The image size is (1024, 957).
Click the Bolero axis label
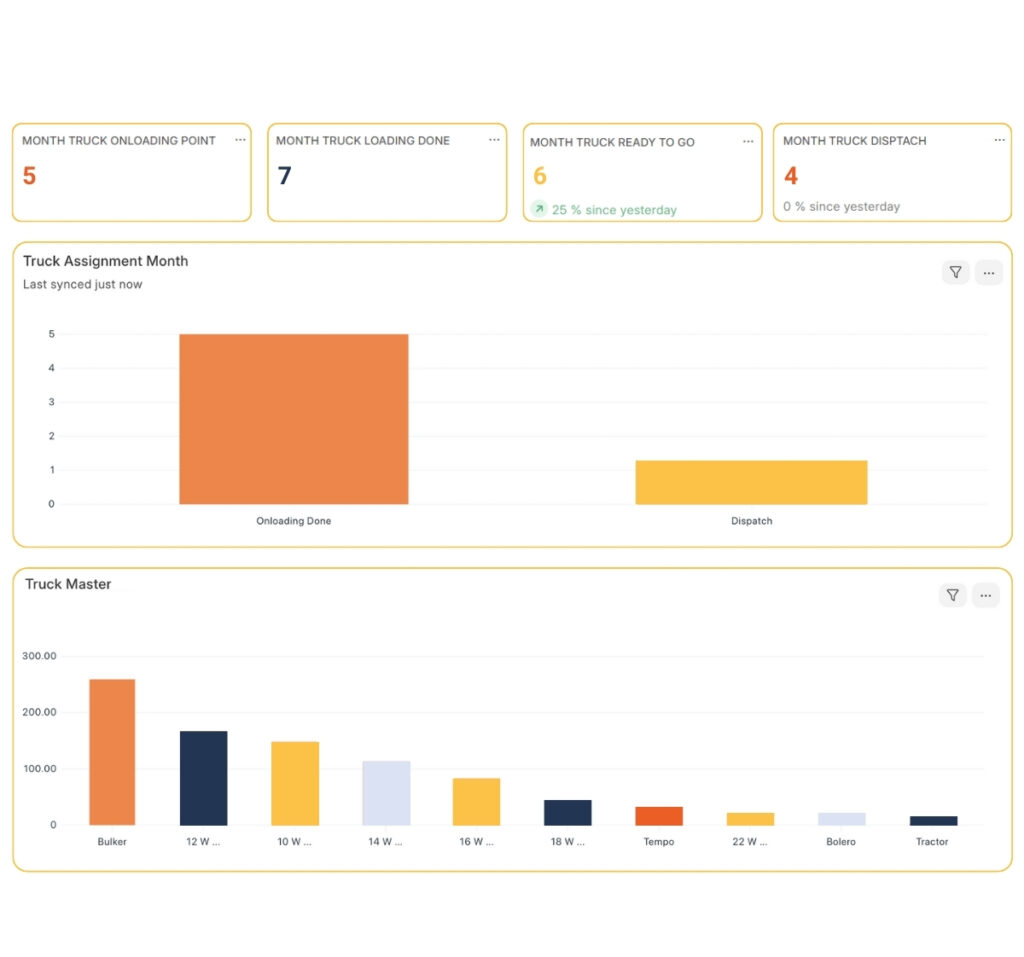click(x=840, y=842)
